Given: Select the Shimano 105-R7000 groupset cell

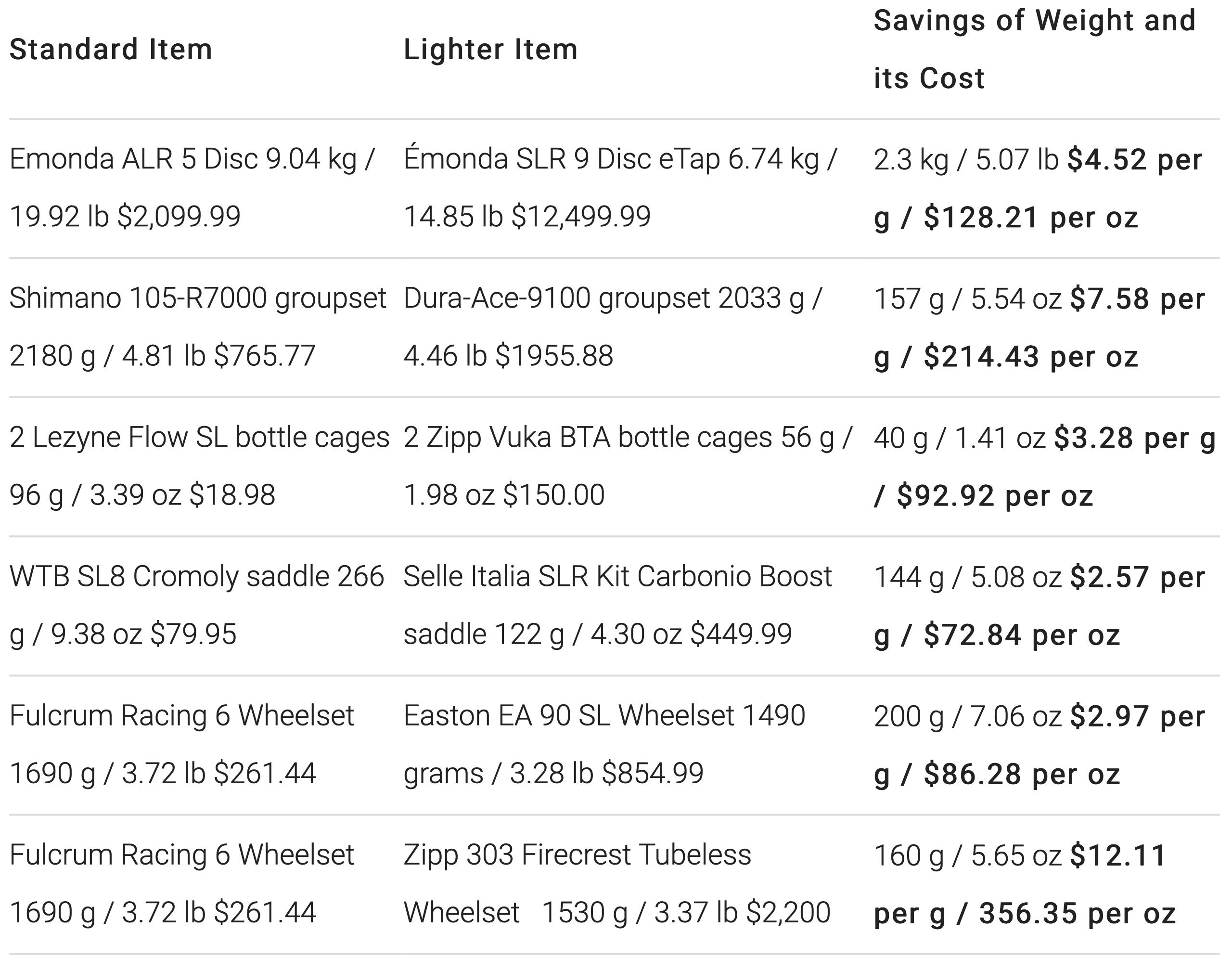Looking at the screenshot, I should [197, 327].
